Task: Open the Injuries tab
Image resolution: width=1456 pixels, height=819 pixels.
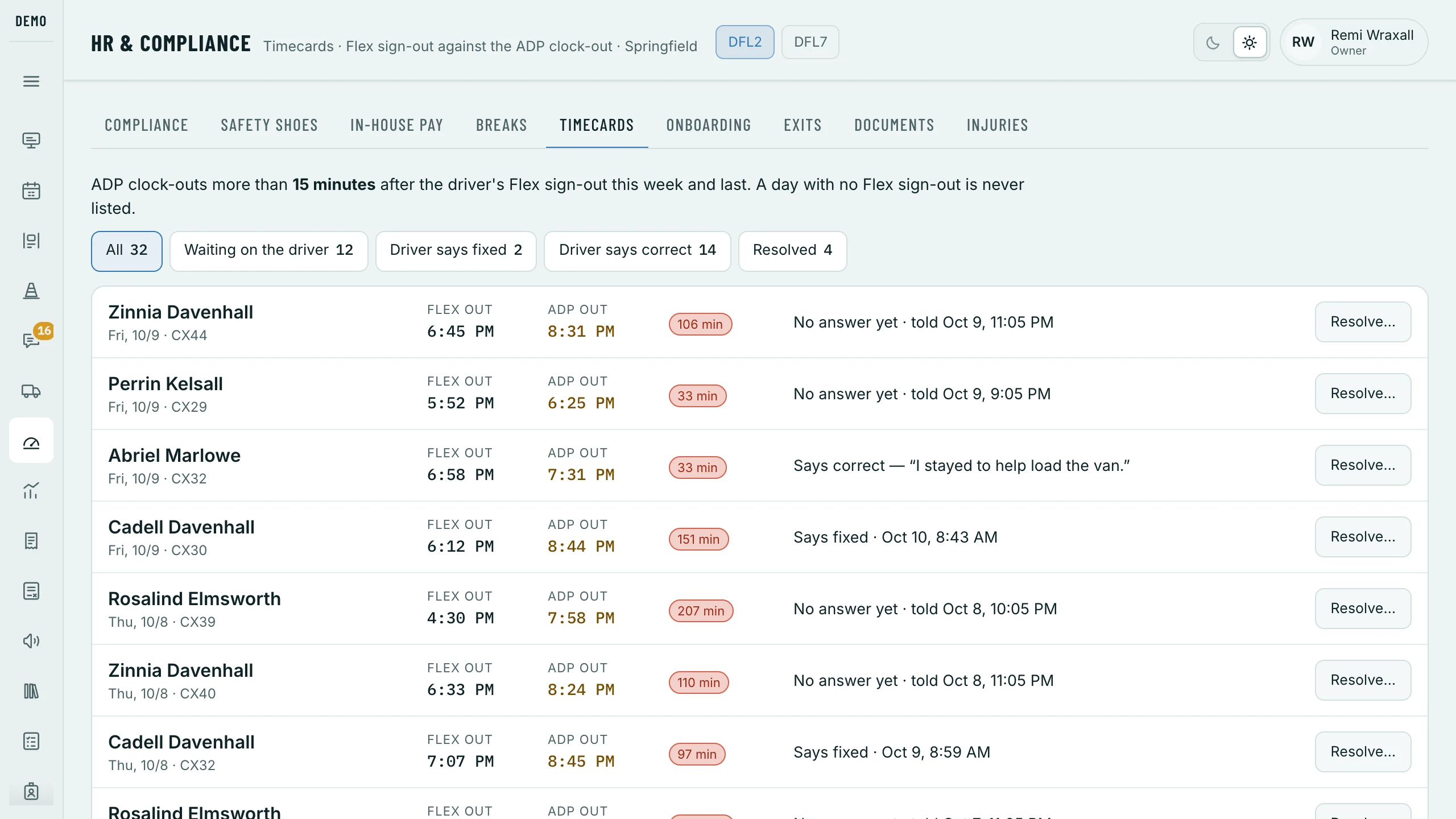Action: pyautogui.click(x=997, y=125)
